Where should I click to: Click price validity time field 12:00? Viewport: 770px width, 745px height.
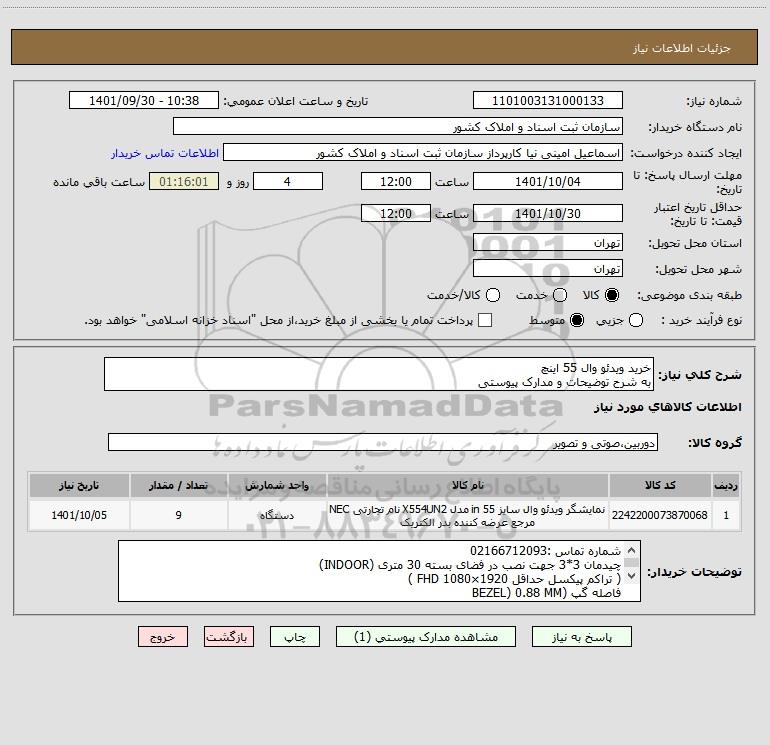(396, 213)
